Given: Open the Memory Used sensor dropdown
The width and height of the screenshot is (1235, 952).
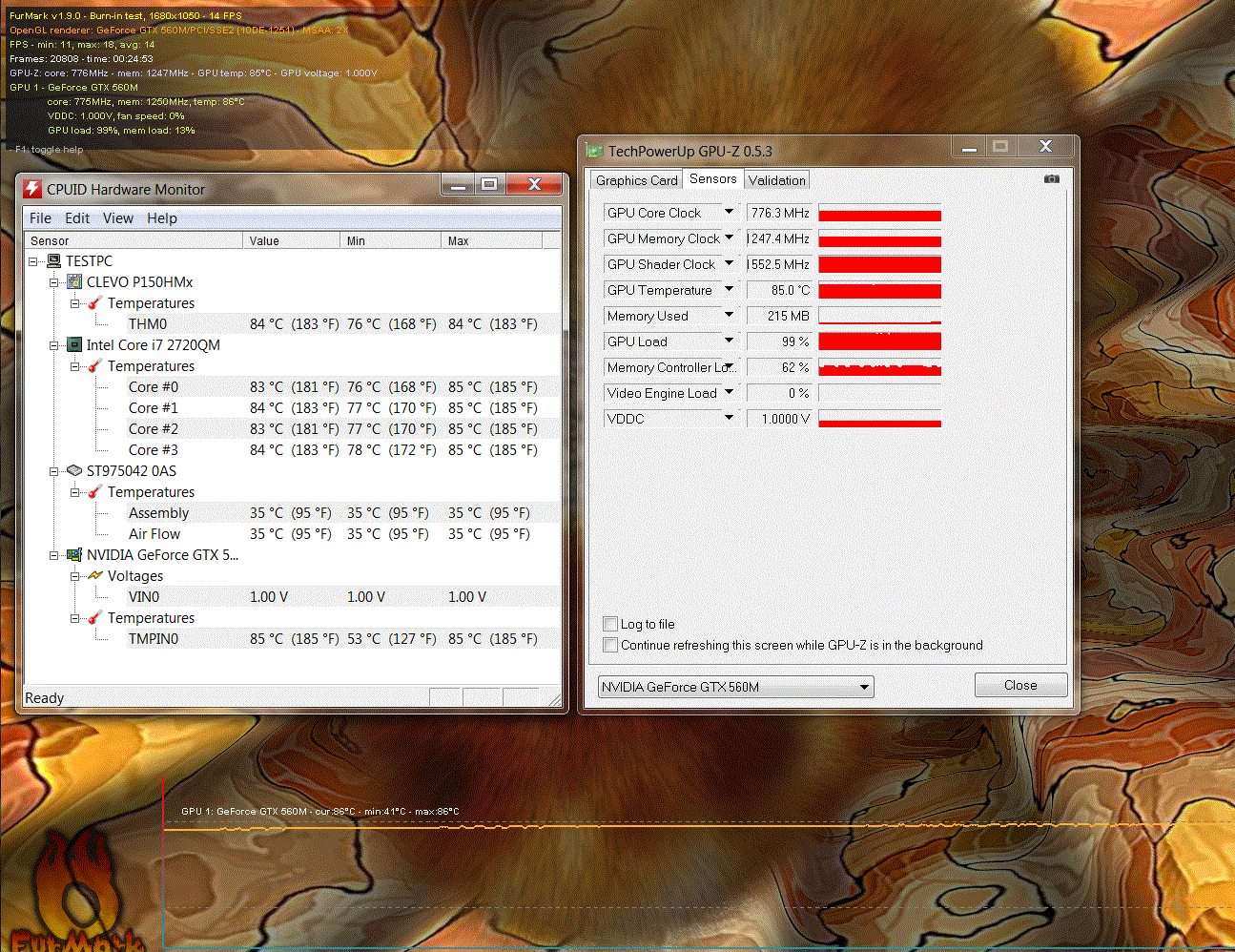Looking at the screenshot, I should click(x=729, y=315).
